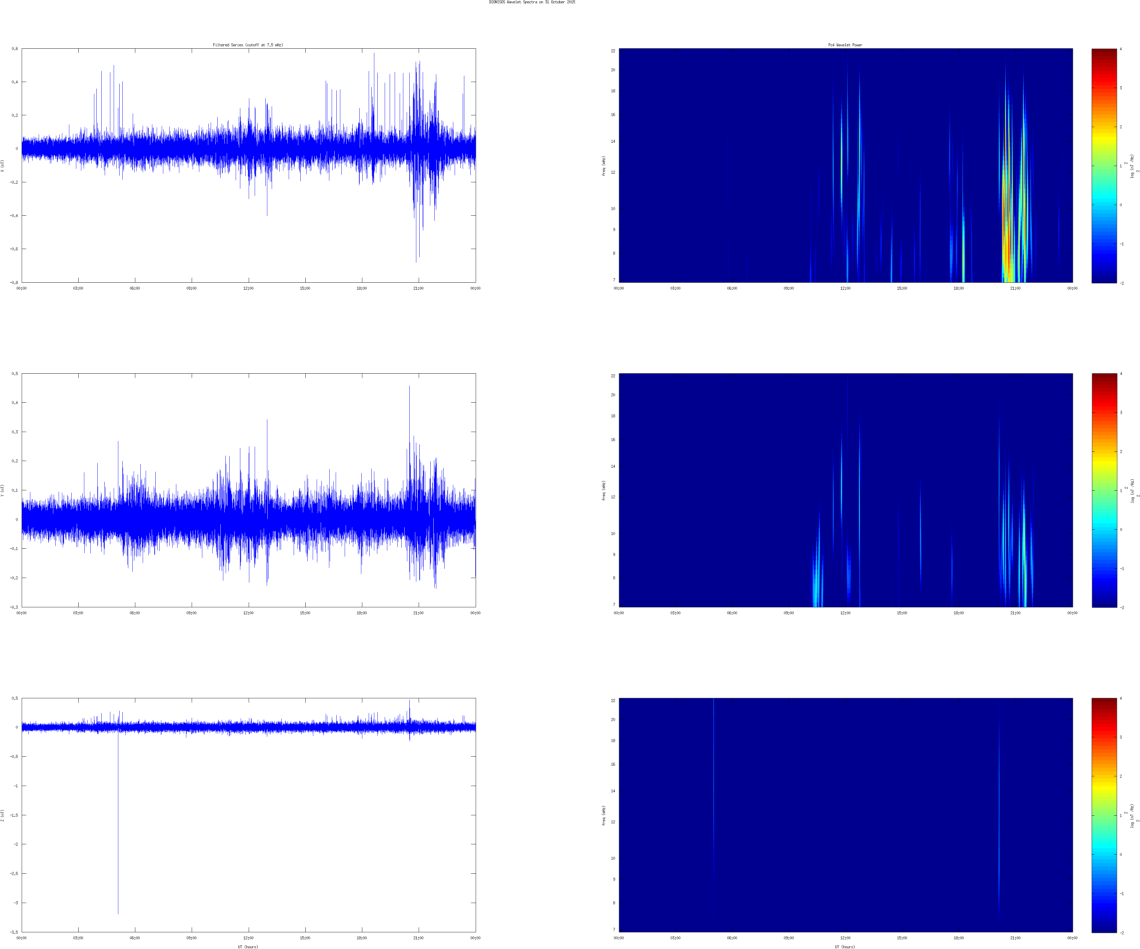
Task: Click the color bar beside the Y spectrogram
Action: [1104, 490]
